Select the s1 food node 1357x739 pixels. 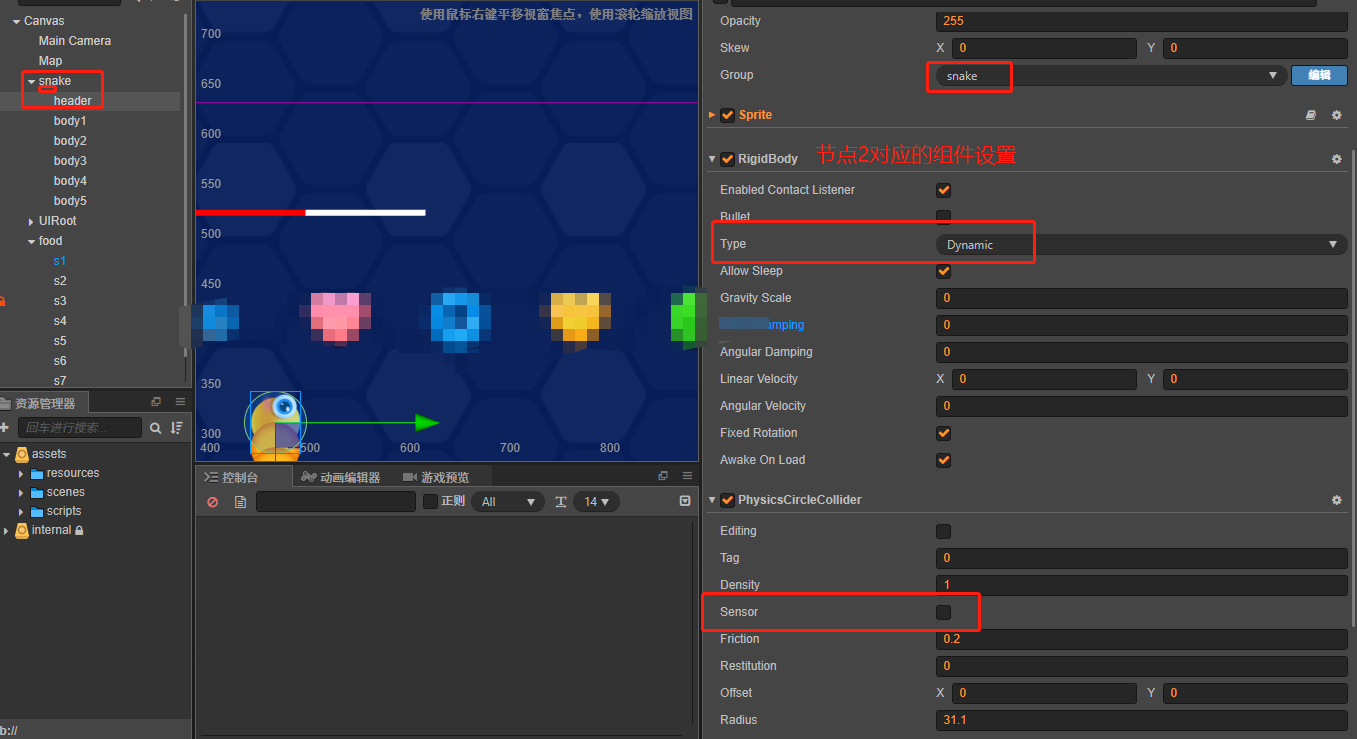60,261
